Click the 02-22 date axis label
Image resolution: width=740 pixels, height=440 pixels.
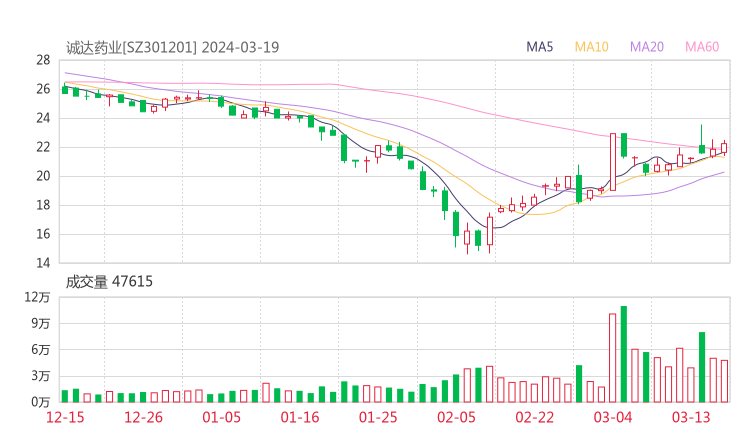pyautogui.click(x=535, y=417)
